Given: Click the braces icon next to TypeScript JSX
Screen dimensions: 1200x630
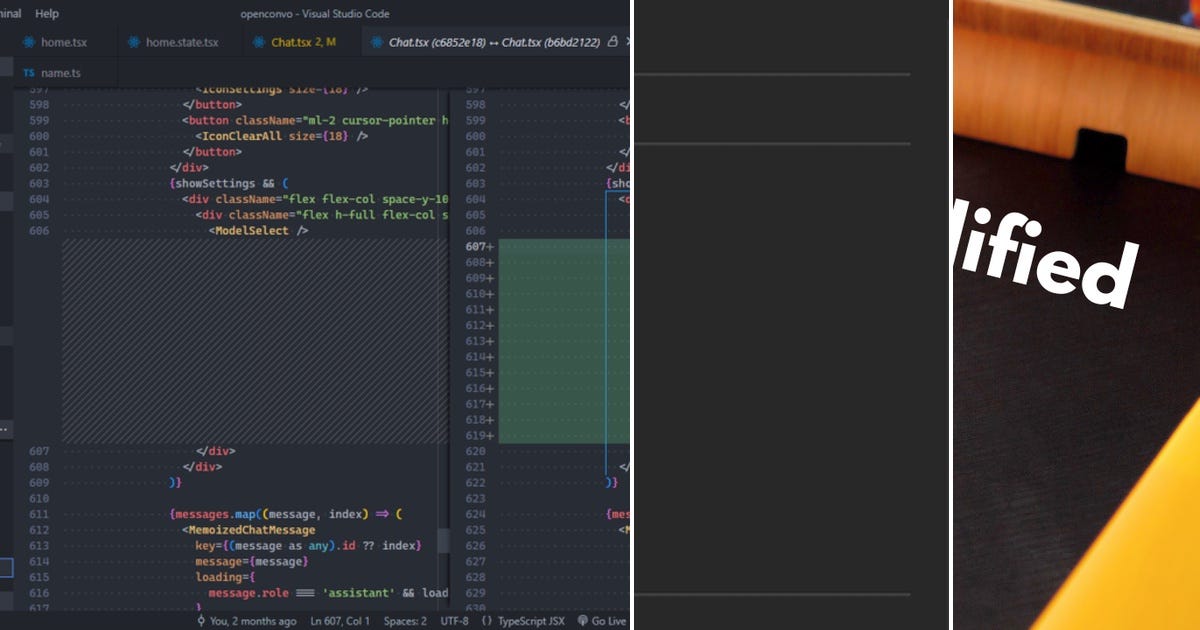Looking at the screenshot, I should (x=487, y=621).
